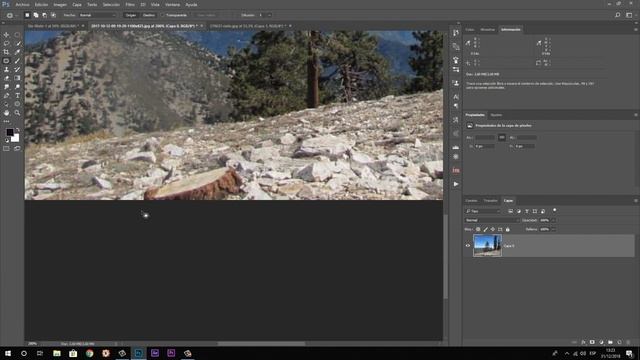
Task: Open the Filtro menu
Action: tap(130, 4)
